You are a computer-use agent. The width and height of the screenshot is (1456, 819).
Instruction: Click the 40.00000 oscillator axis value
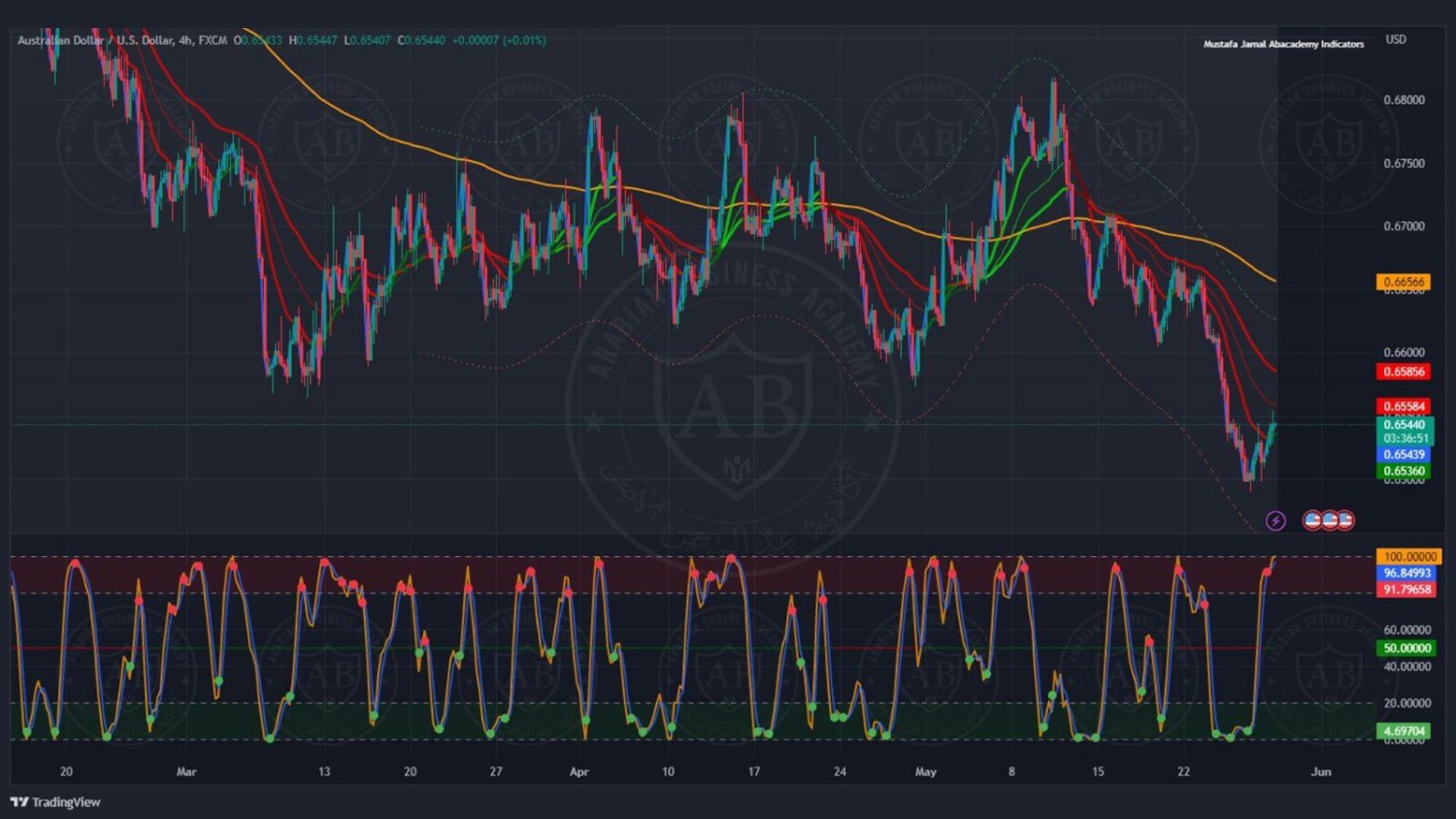point(1406,667)
